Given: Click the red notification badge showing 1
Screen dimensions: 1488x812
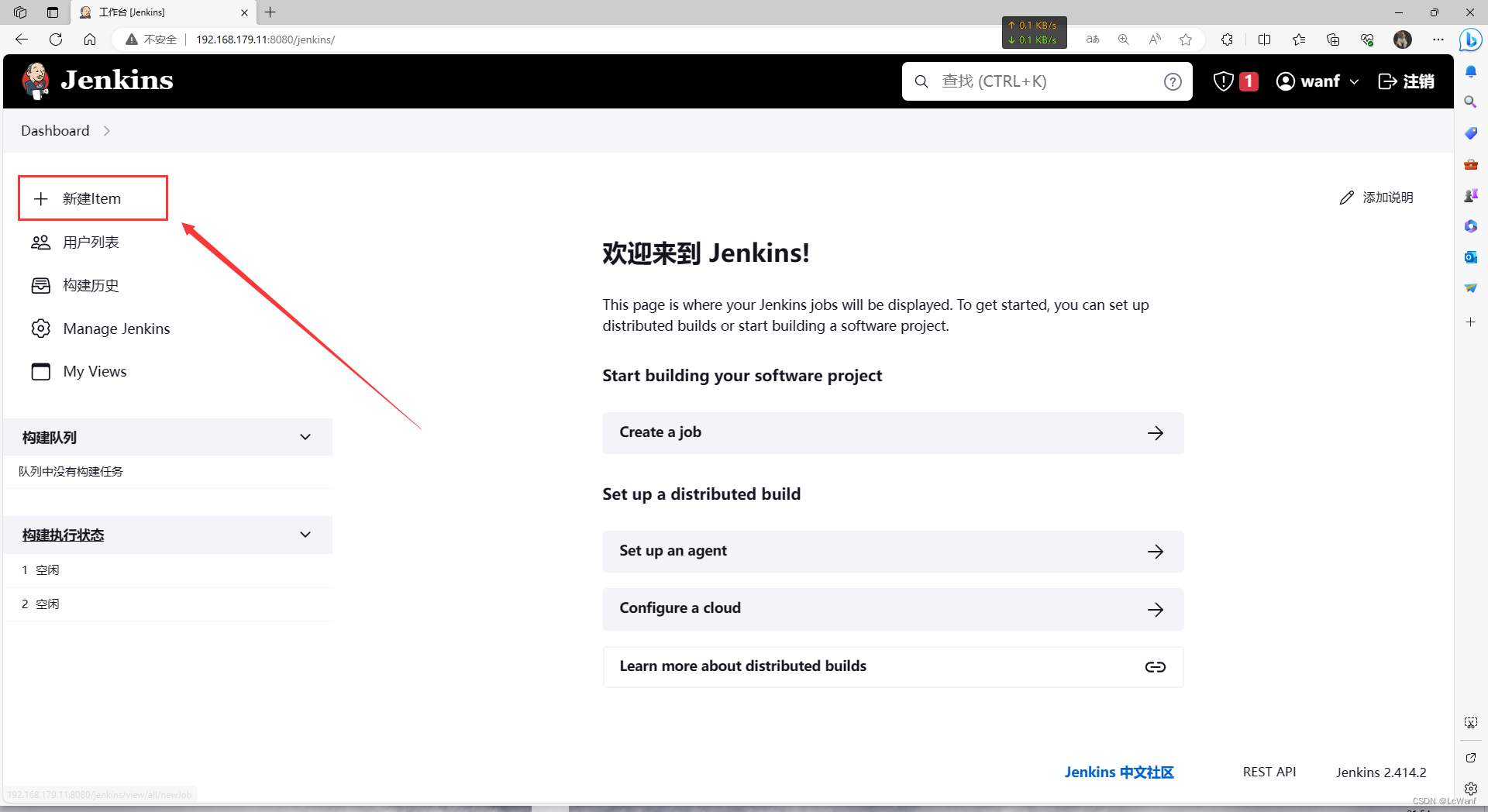Looking at the screenshot, I should click(x=1249, y=81).
